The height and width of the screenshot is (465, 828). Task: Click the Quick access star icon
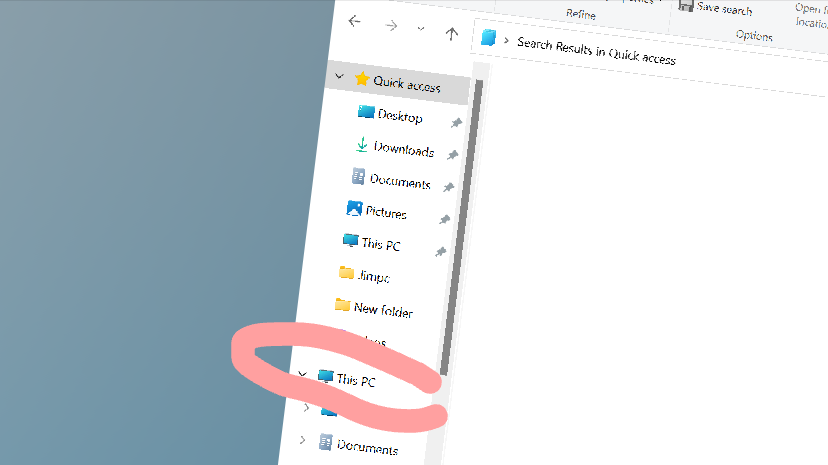pos(362,79)
